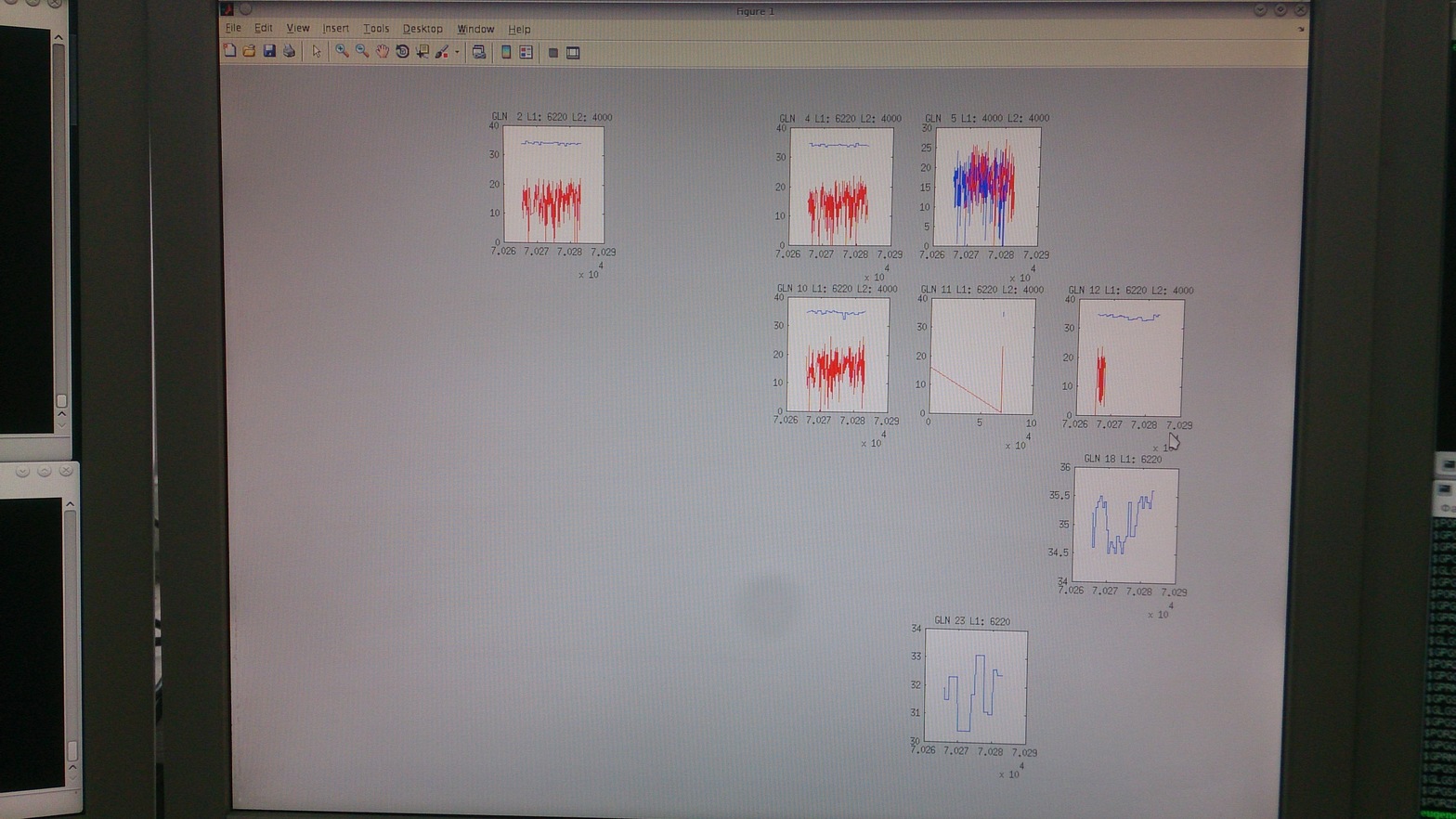The width and height of the screenshot is (1456, 819).
Task: Save the figure using the floppy disk icon
Action: 269,52
